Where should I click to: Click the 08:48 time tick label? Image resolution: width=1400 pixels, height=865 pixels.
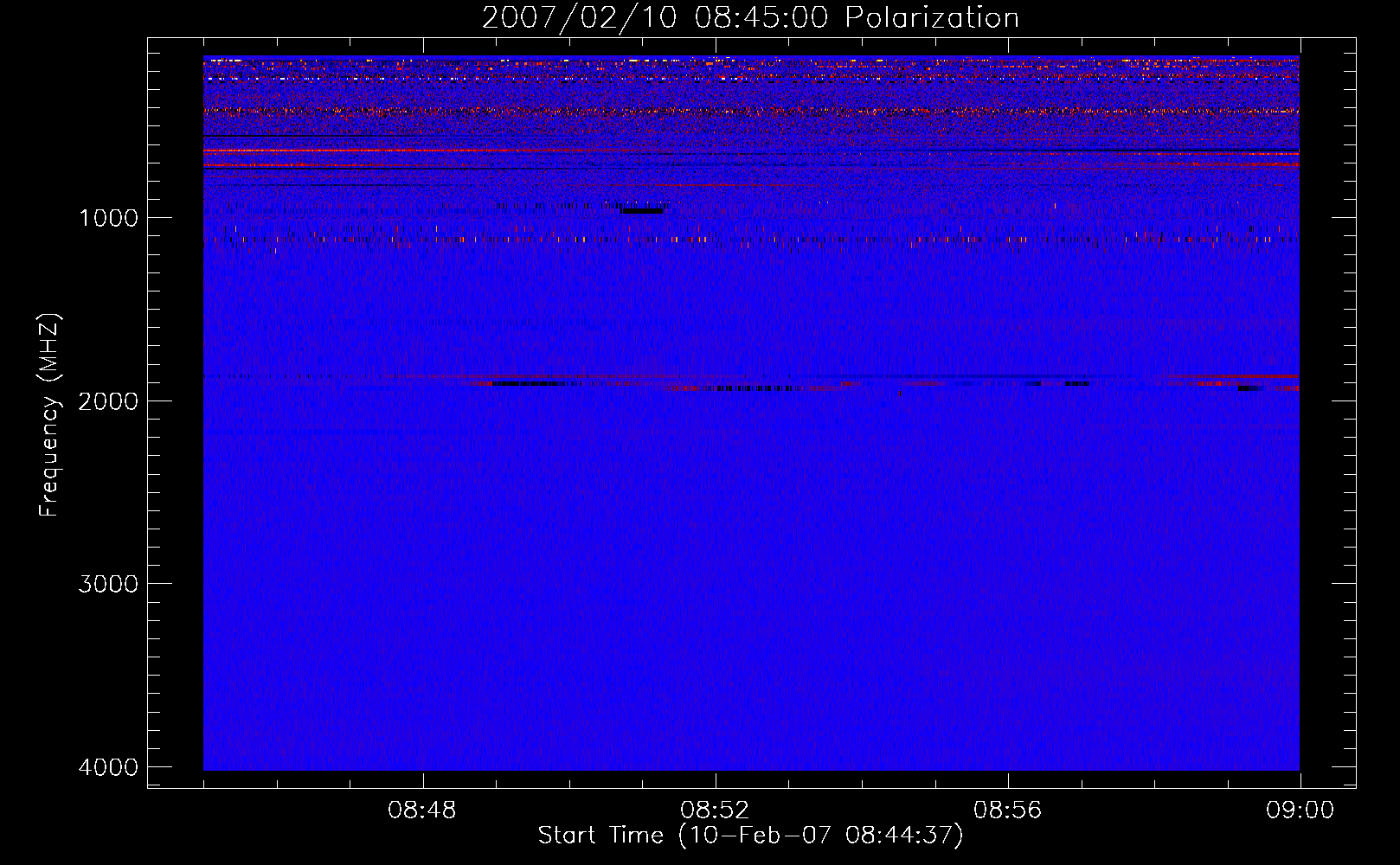(x=422, y=811)
